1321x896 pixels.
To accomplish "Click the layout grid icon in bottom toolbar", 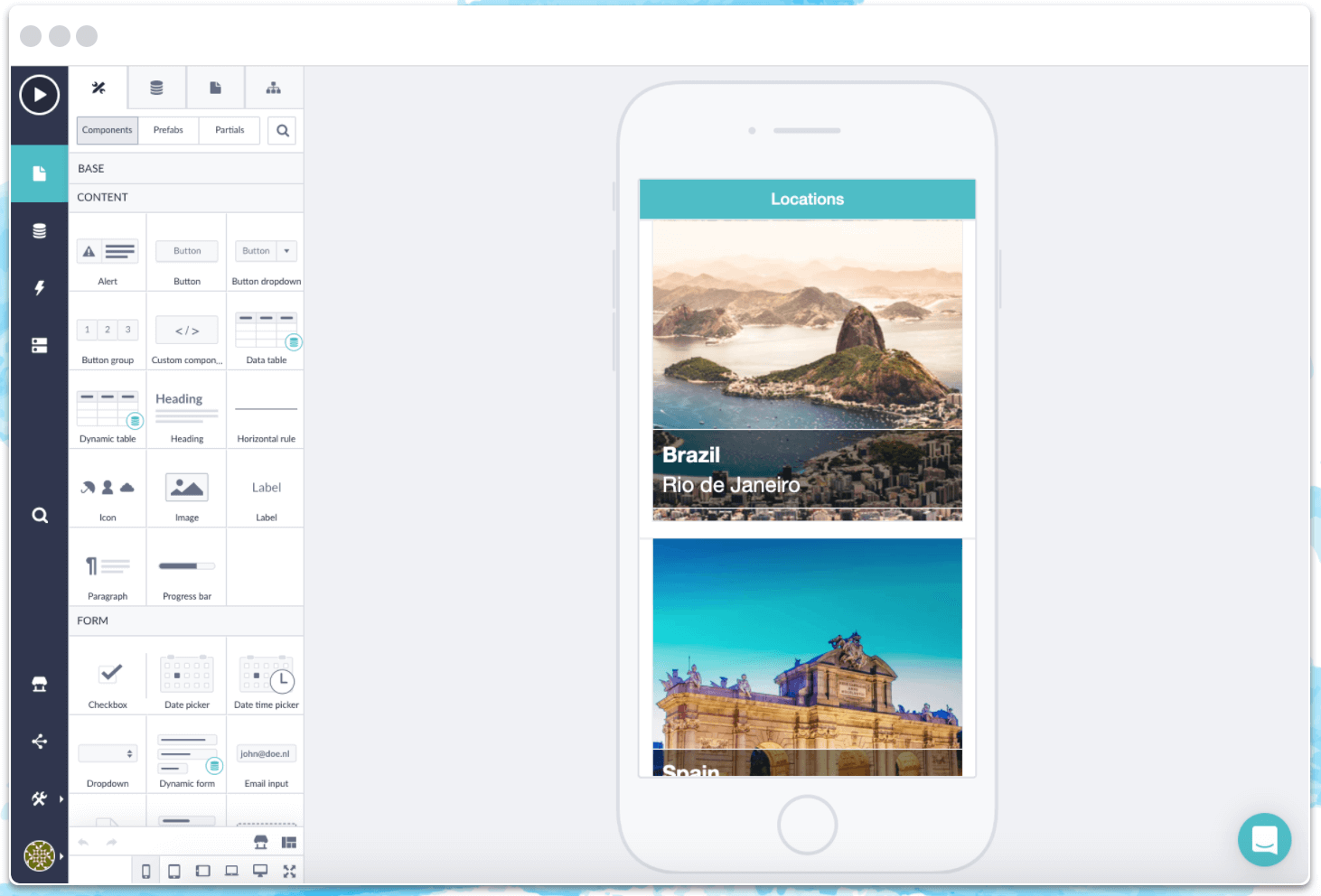I will click(x=289, y=843).
